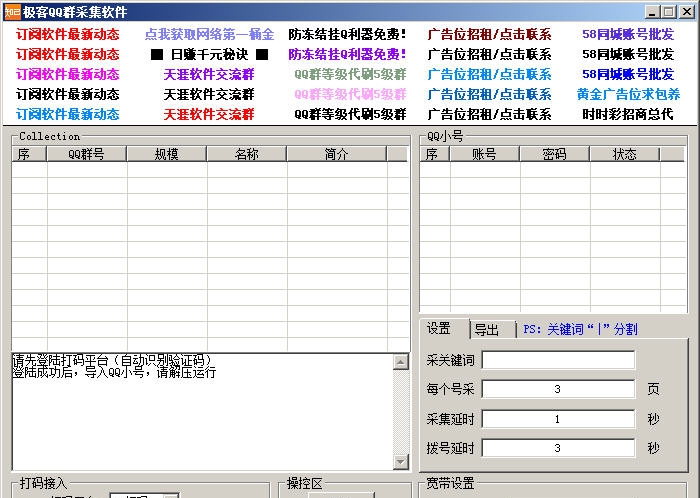Viewport: 700px width, 498px height.
Task: Click the log box scroll down arrow
Action: 401,462
